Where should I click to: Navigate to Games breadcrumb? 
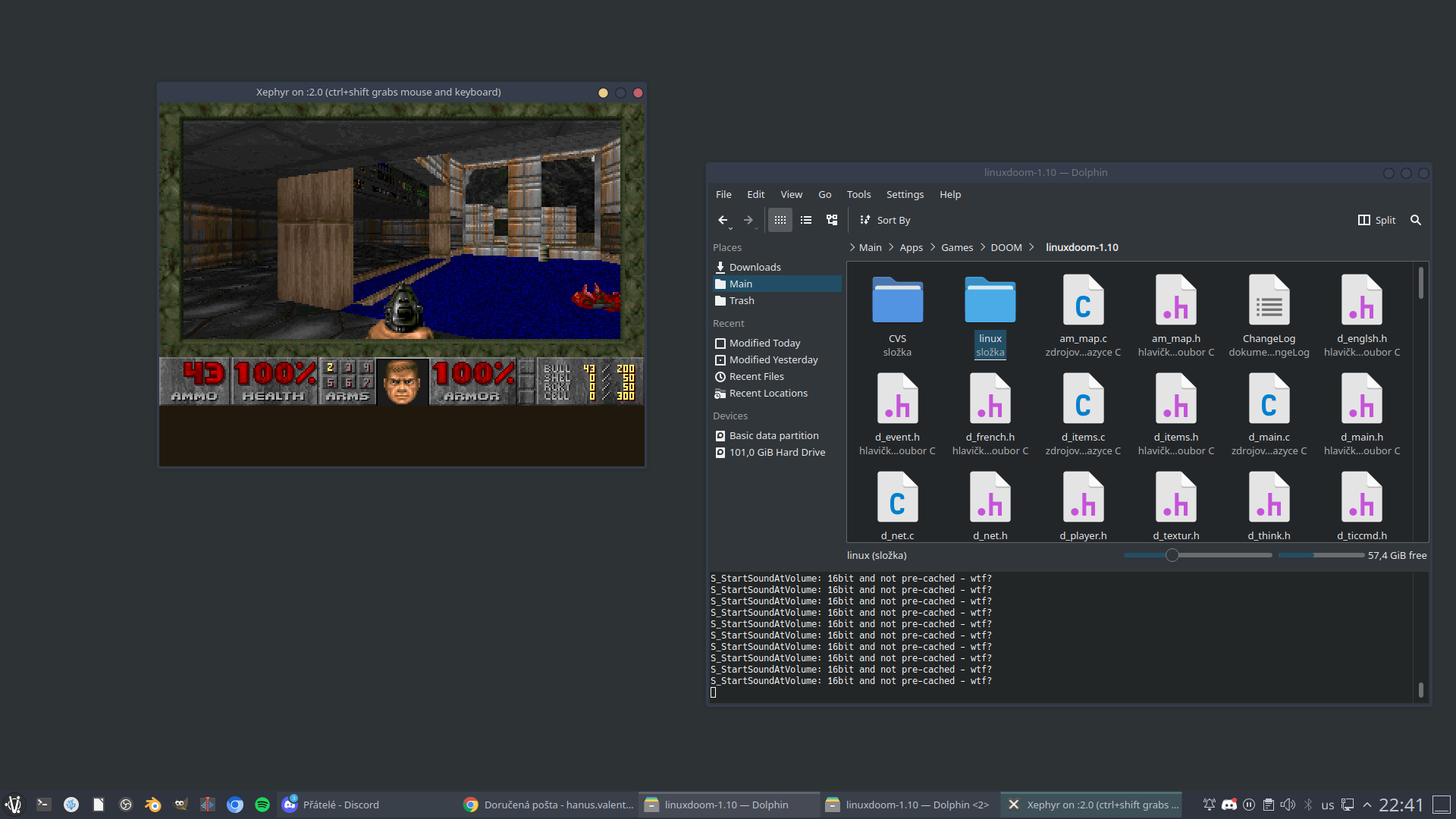point(956,247)
